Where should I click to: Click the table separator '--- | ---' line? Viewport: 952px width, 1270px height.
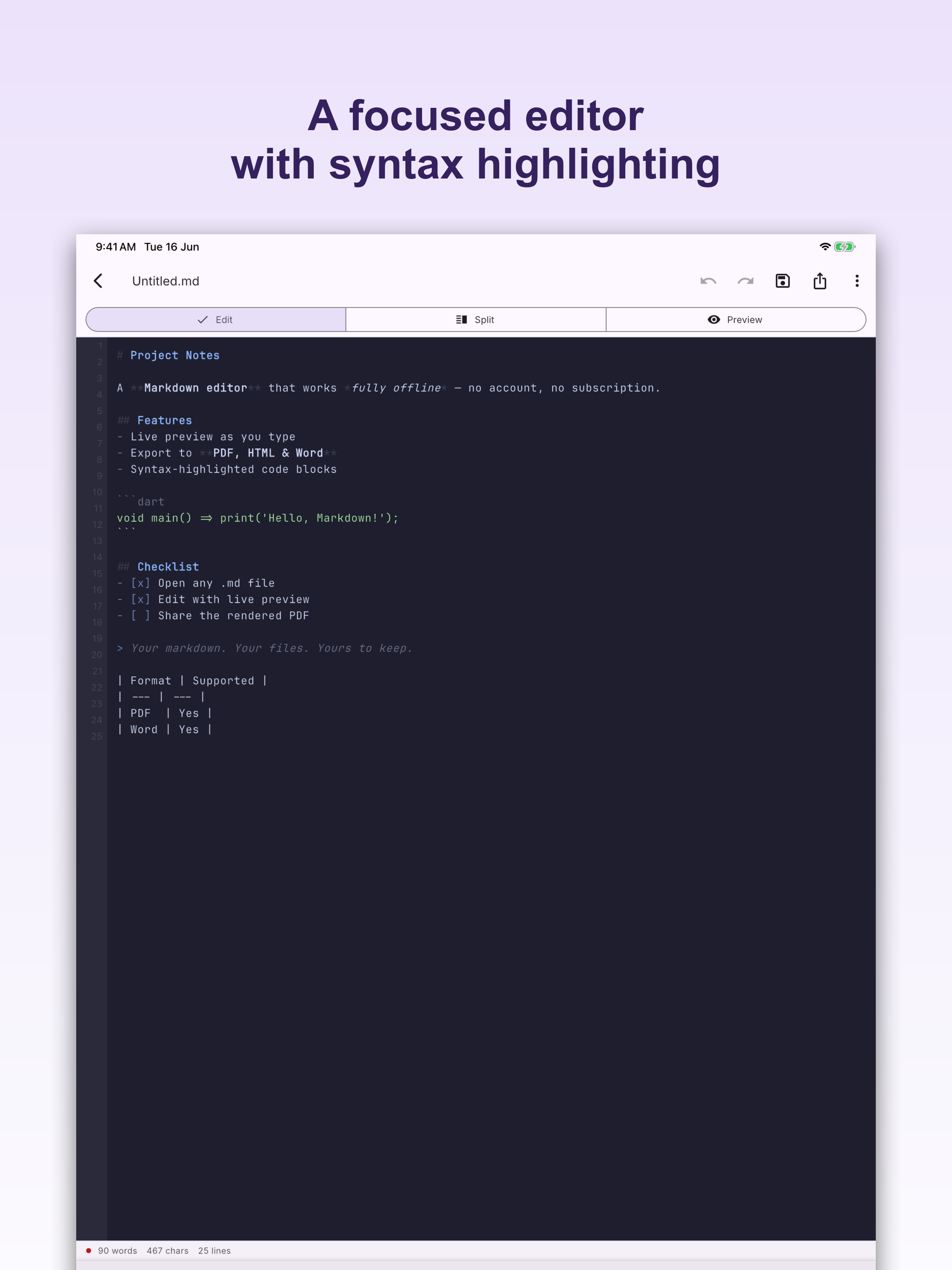161,697
